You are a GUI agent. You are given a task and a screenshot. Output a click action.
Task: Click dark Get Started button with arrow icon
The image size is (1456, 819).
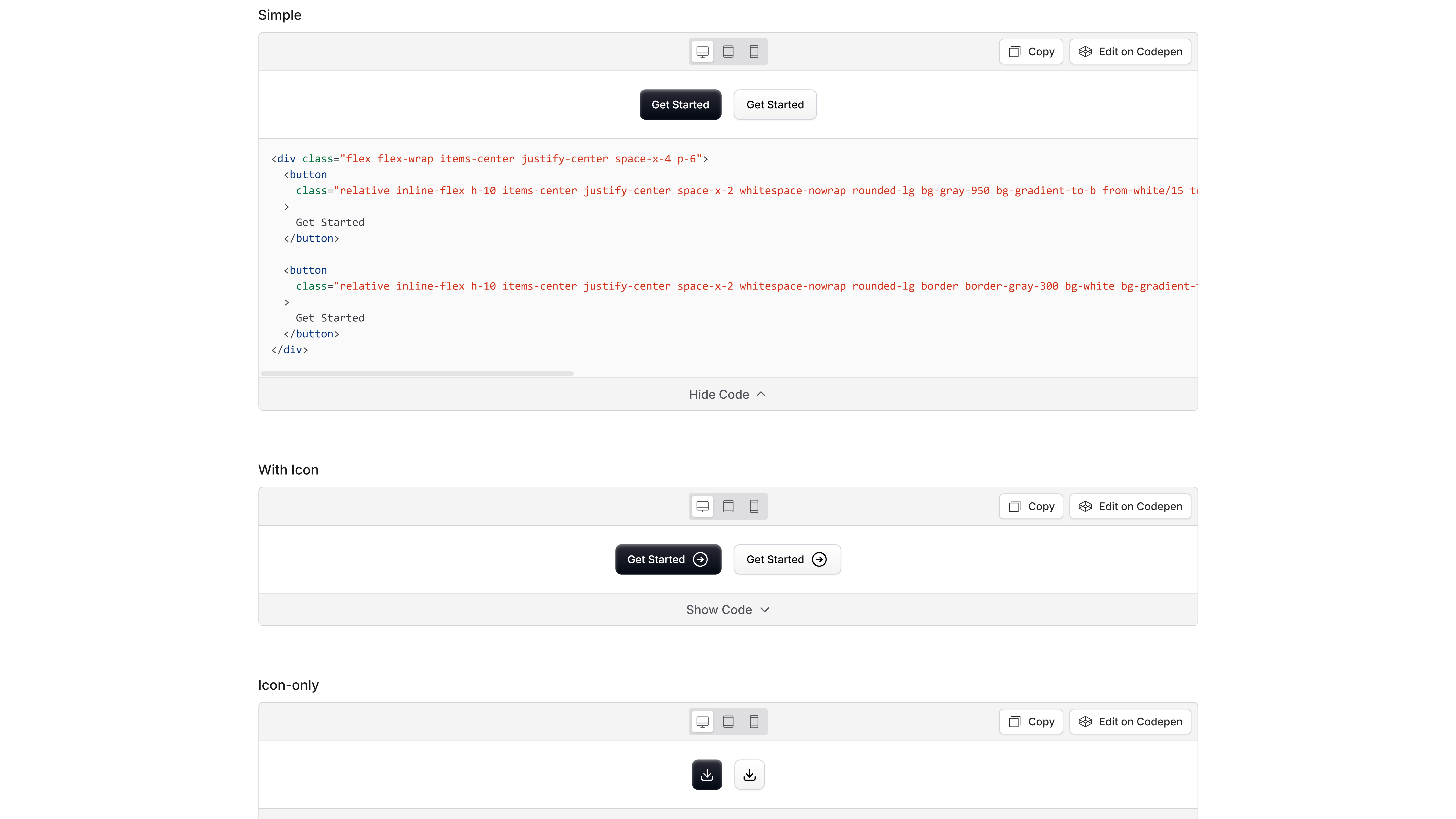click(x=668, y=560)
